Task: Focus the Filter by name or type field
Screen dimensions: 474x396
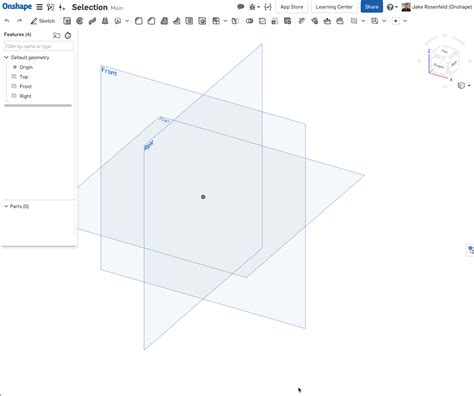Action: tap(39, 46)
